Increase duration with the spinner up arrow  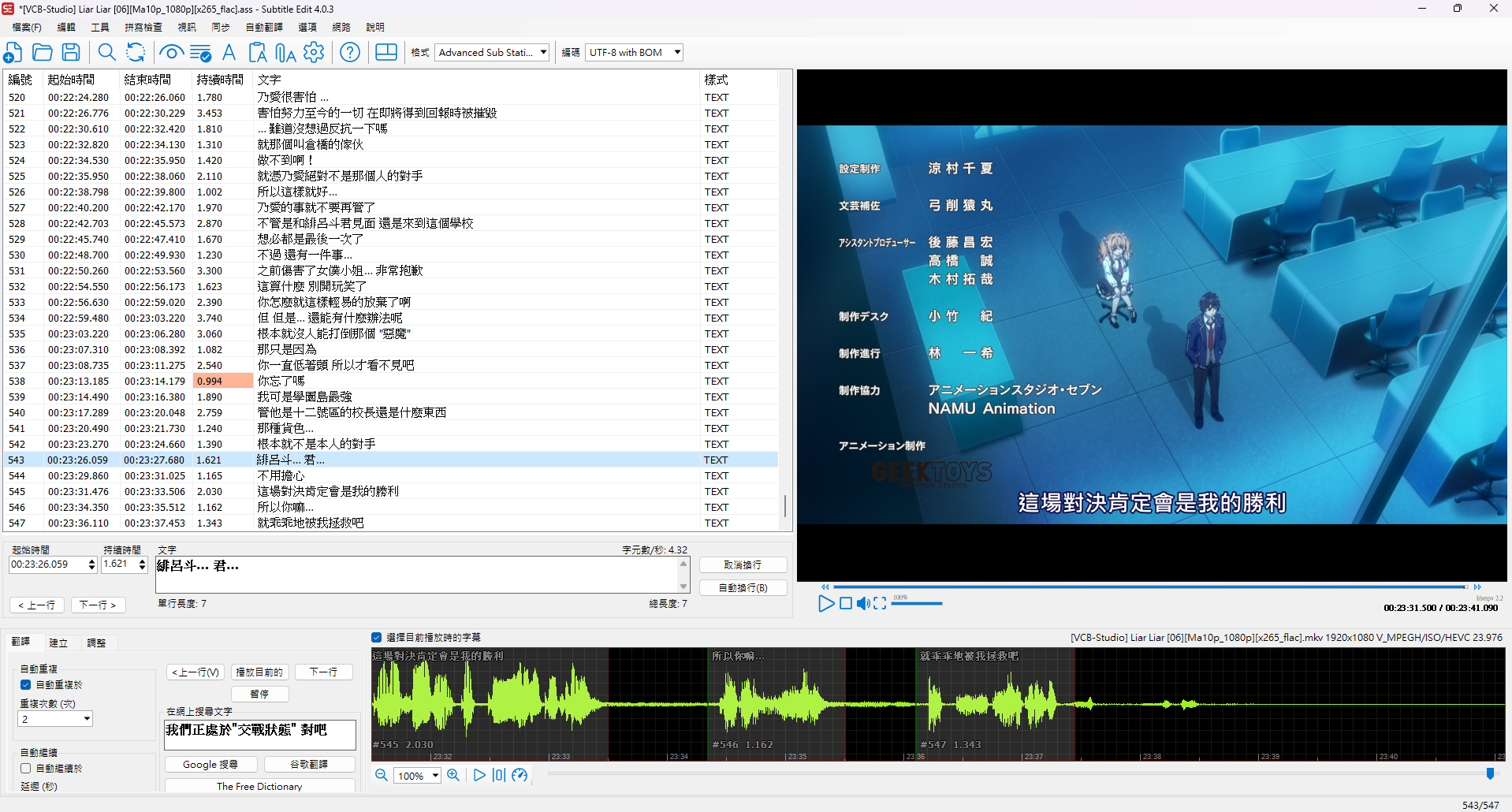142,561
